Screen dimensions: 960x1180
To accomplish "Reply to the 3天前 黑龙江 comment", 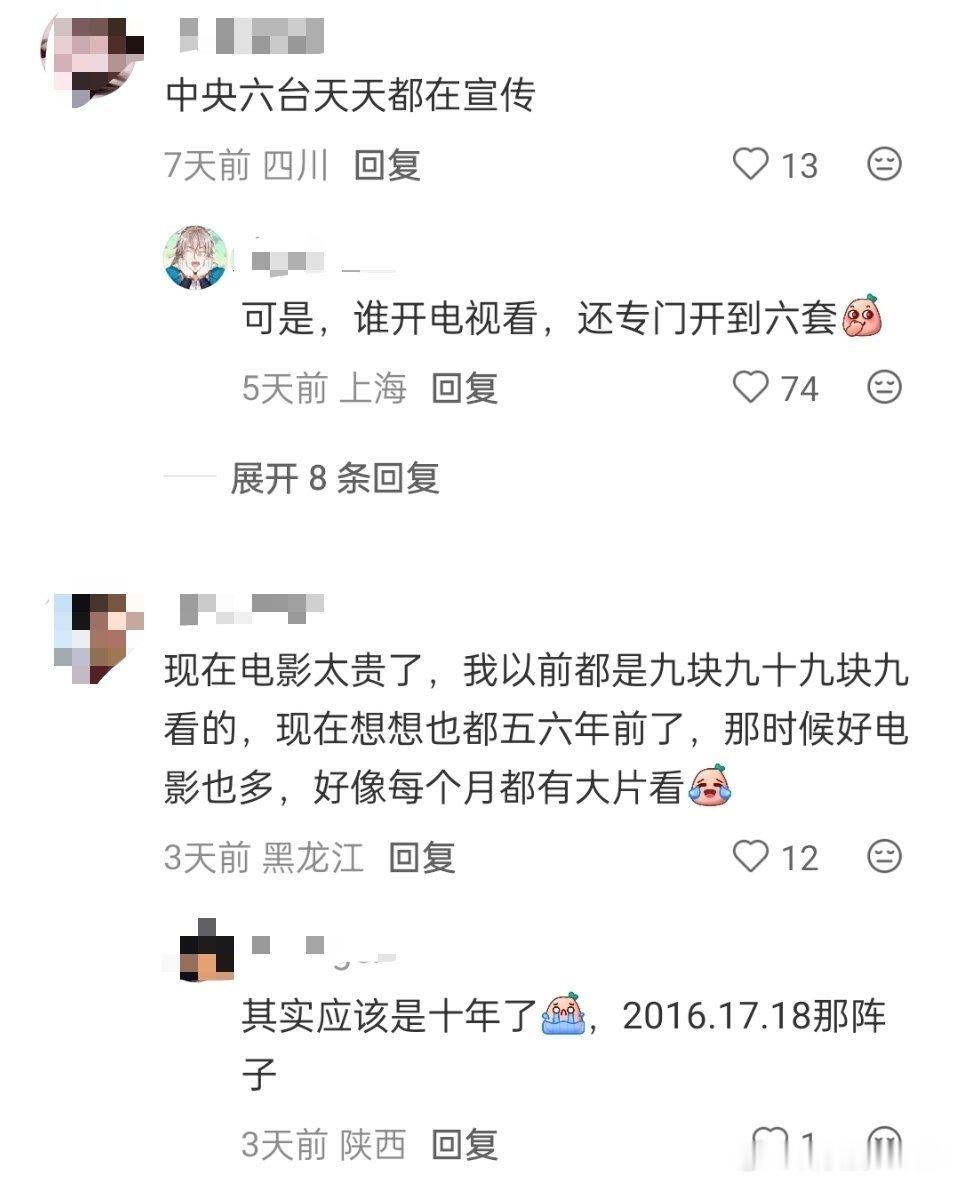I will 422,857.
